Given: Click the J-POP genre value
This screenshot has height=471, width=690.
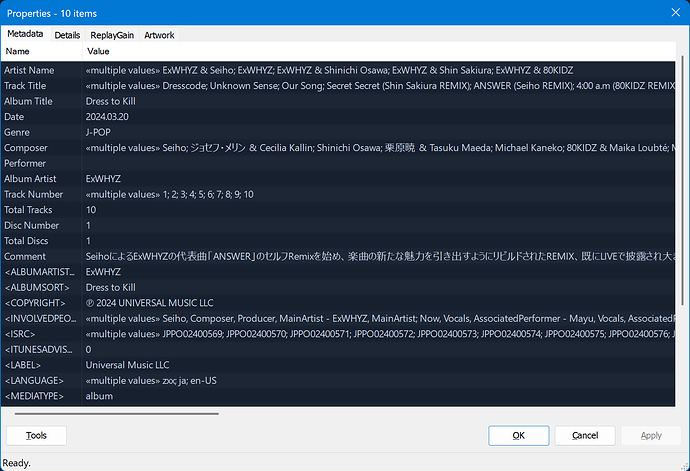Looking at the screenshot, I should [x=98, y=132].
